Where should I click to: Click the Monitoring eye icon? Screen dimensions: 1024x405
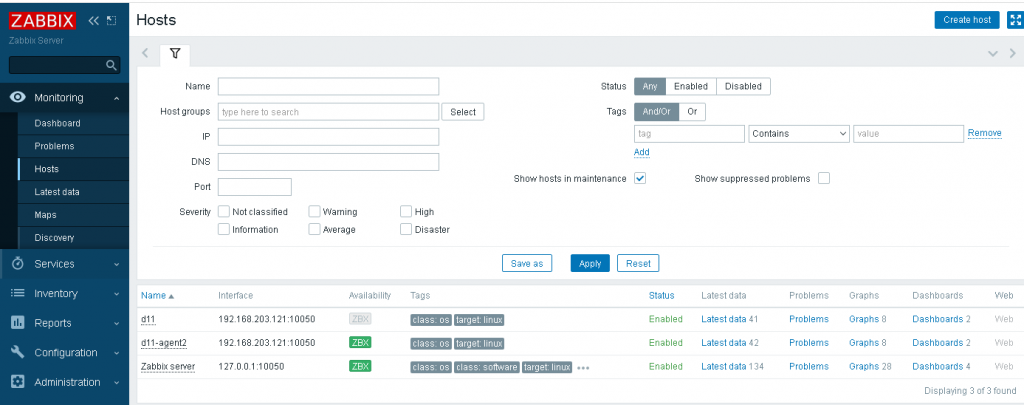click(18, 98)
